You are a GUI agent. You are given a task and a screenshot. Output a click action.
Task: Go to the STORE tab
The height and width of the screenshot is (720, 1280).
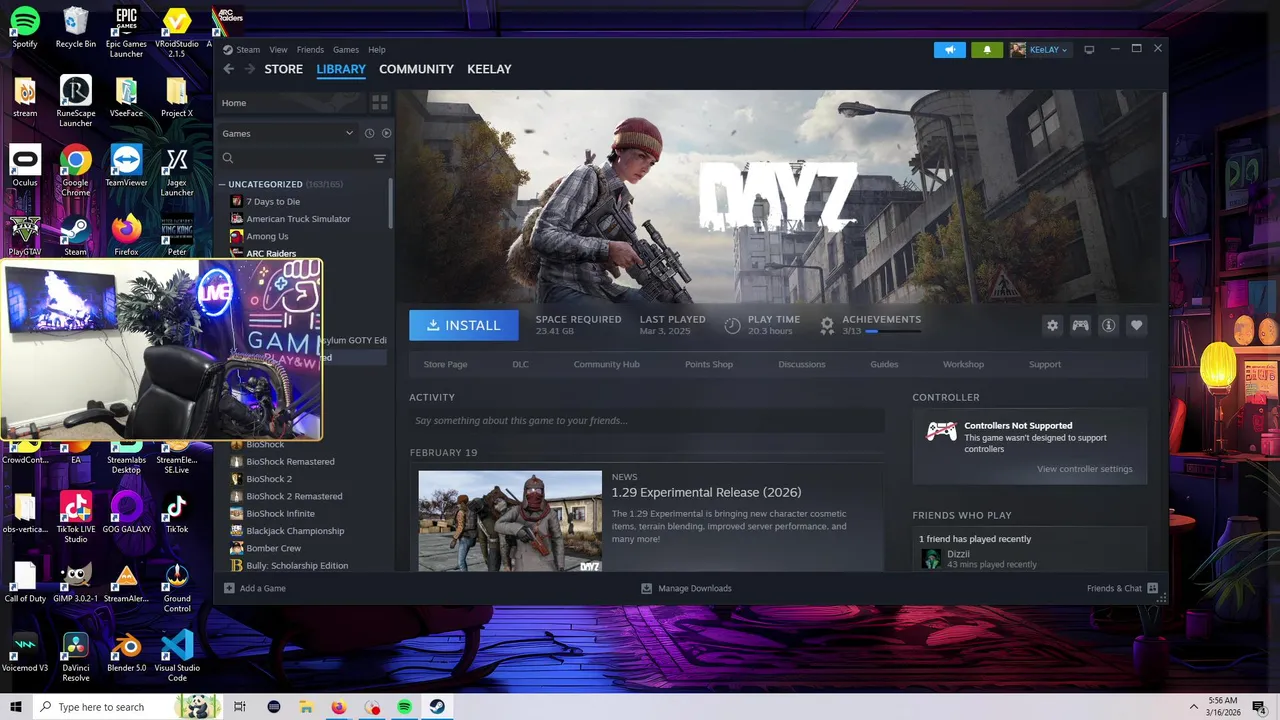[283, 69]
